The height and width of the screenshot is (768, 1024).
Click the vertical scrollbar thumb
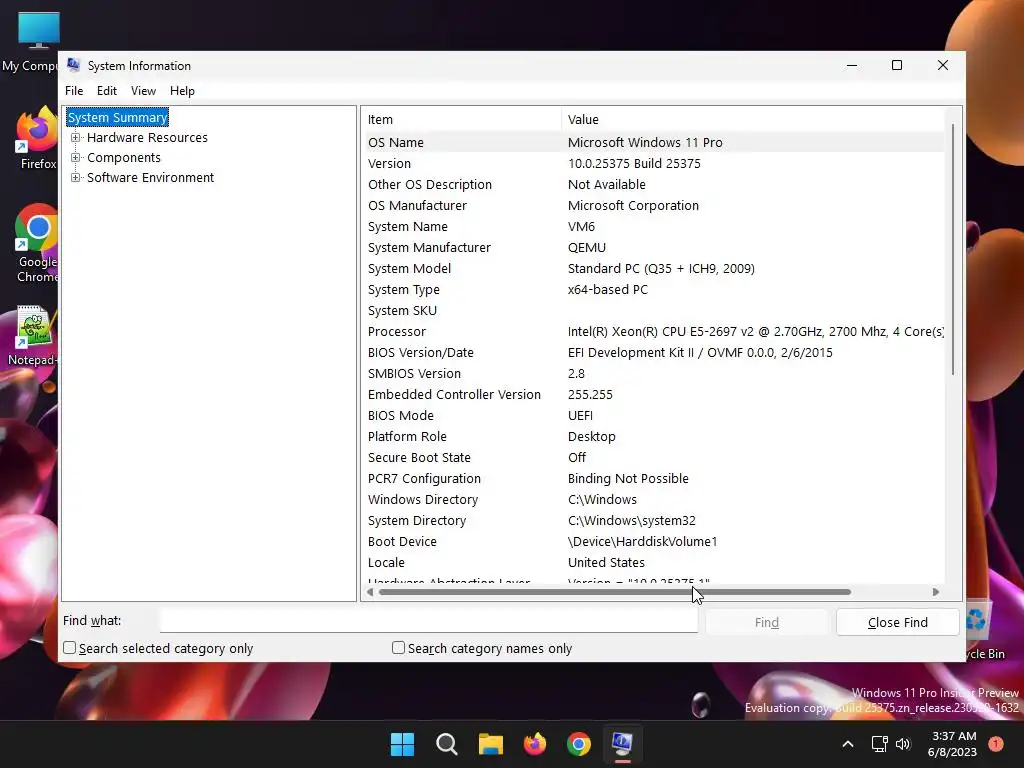pyautogui.click(x=953, y=249)
